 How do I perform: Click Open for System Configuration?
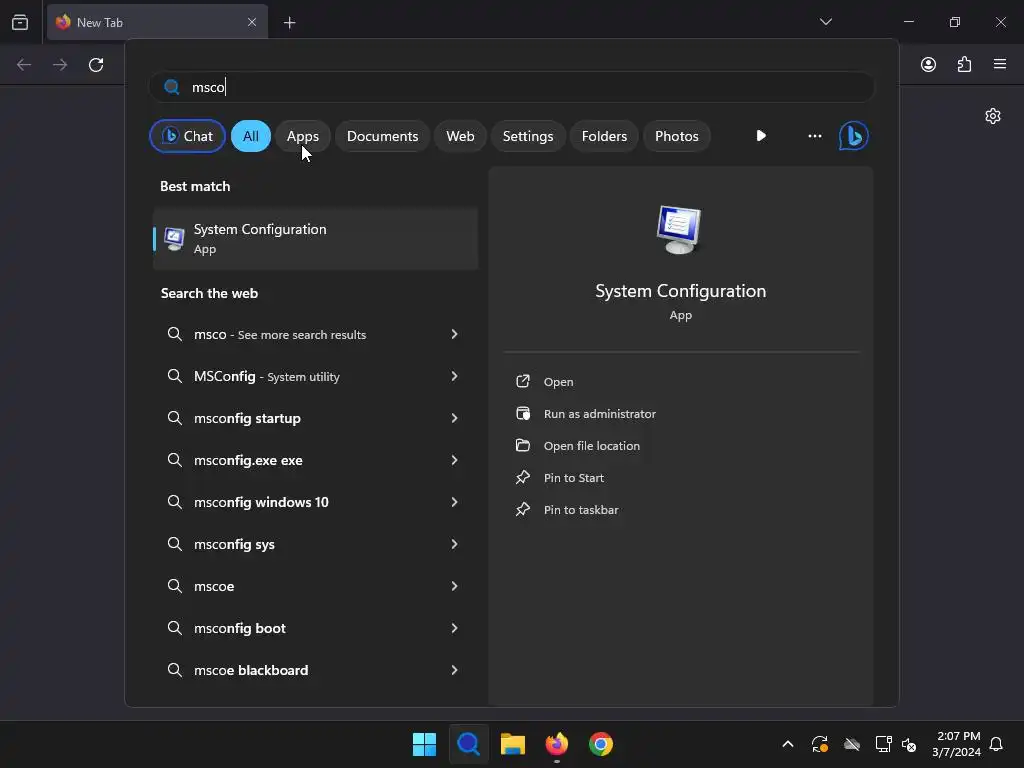click(558, 382)
